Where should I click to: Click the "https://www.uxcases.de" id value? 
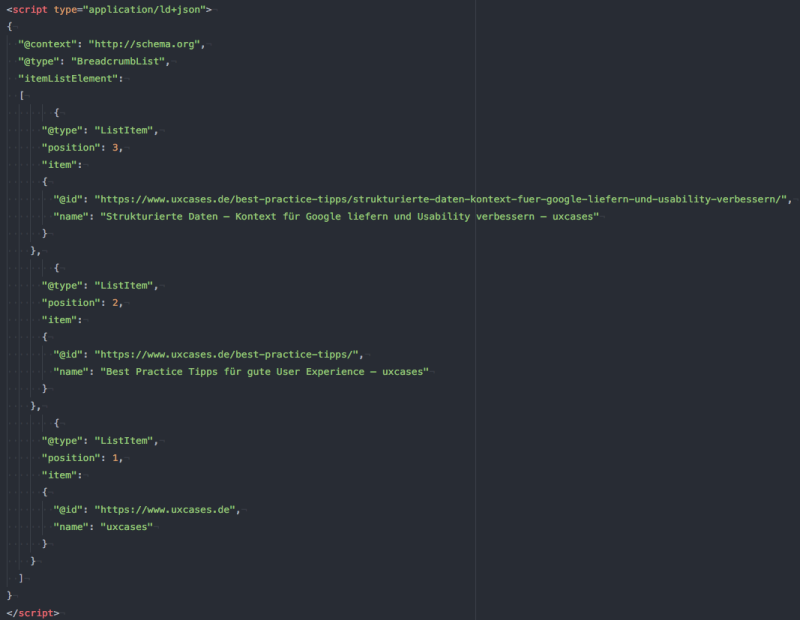[x=165, y=509]
